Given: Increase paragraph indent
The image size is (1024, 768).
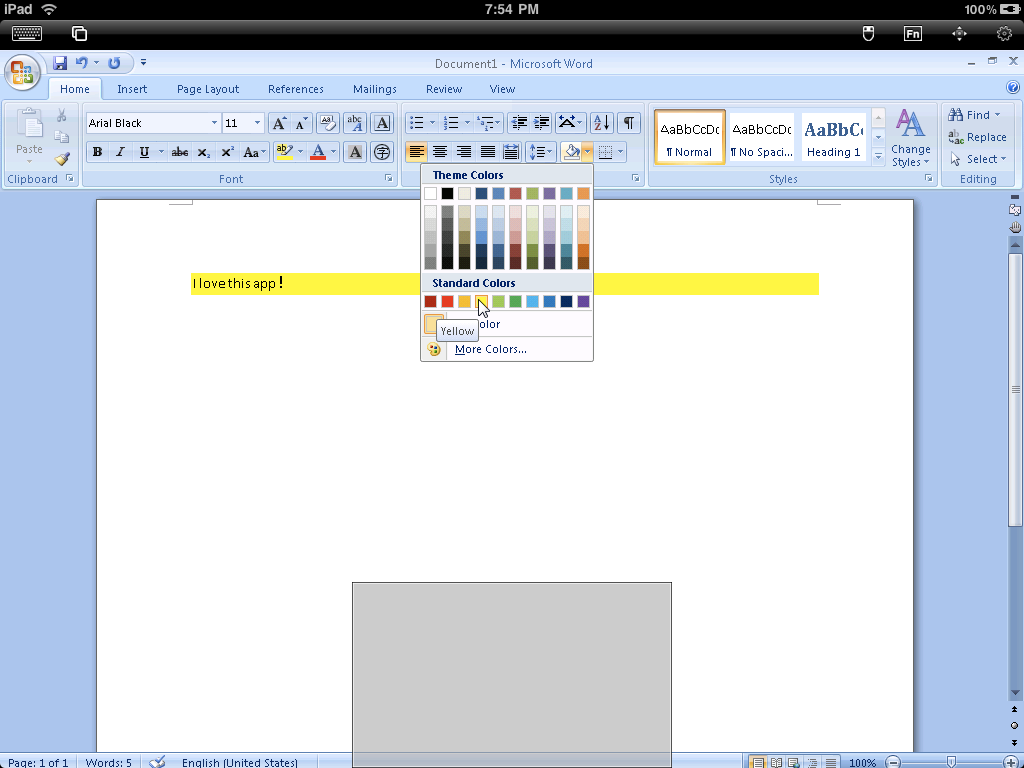Looking at the screenshot, I should pyautogui.click(x=542, y=123).
